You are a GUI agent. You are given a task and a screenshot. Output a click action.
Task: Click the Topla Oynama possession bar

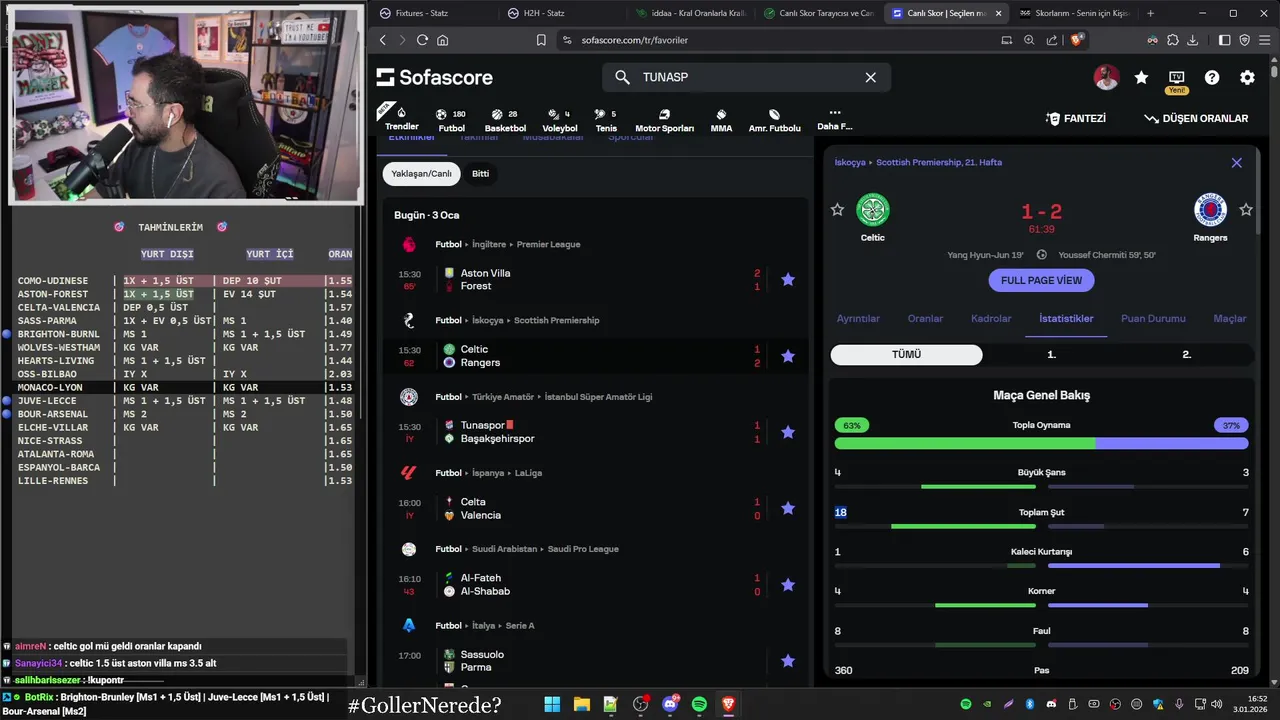tap(1041, 443)
